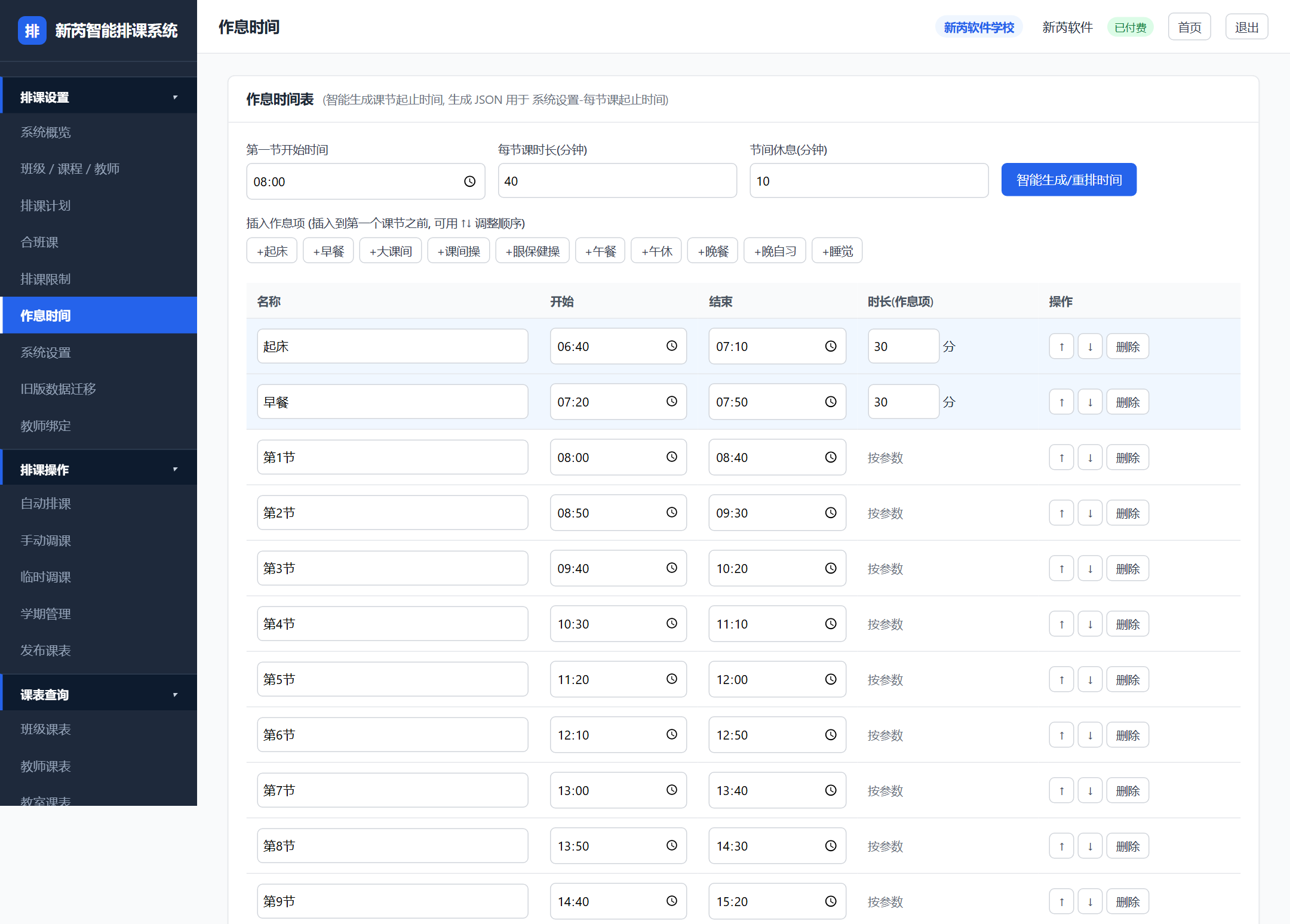Insert a +午休 schedule item
1290x924 pixels.
(656, 251)
